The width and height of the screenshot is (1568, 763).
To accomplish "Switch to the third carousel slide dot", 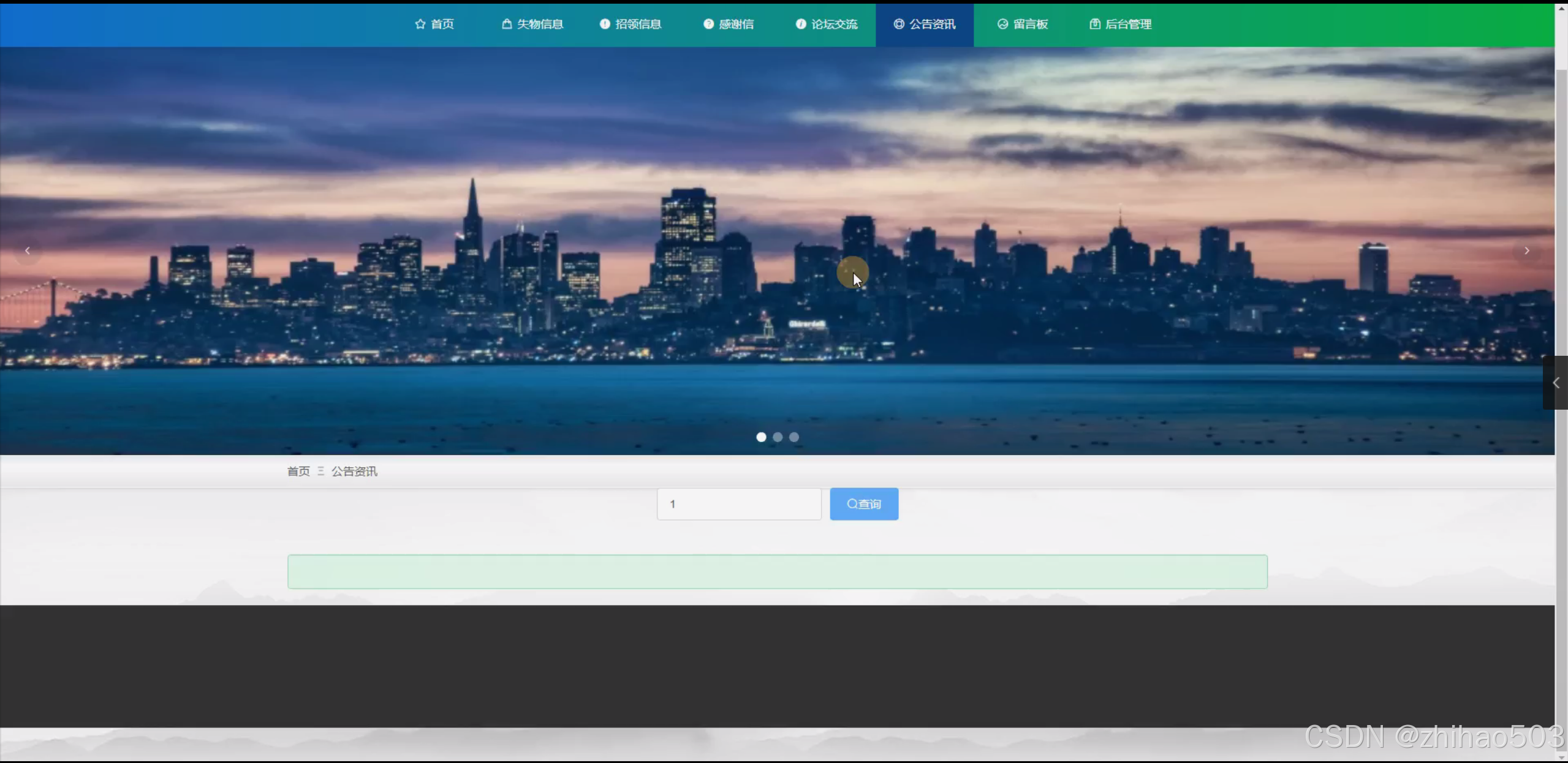I will pos(794,437).
